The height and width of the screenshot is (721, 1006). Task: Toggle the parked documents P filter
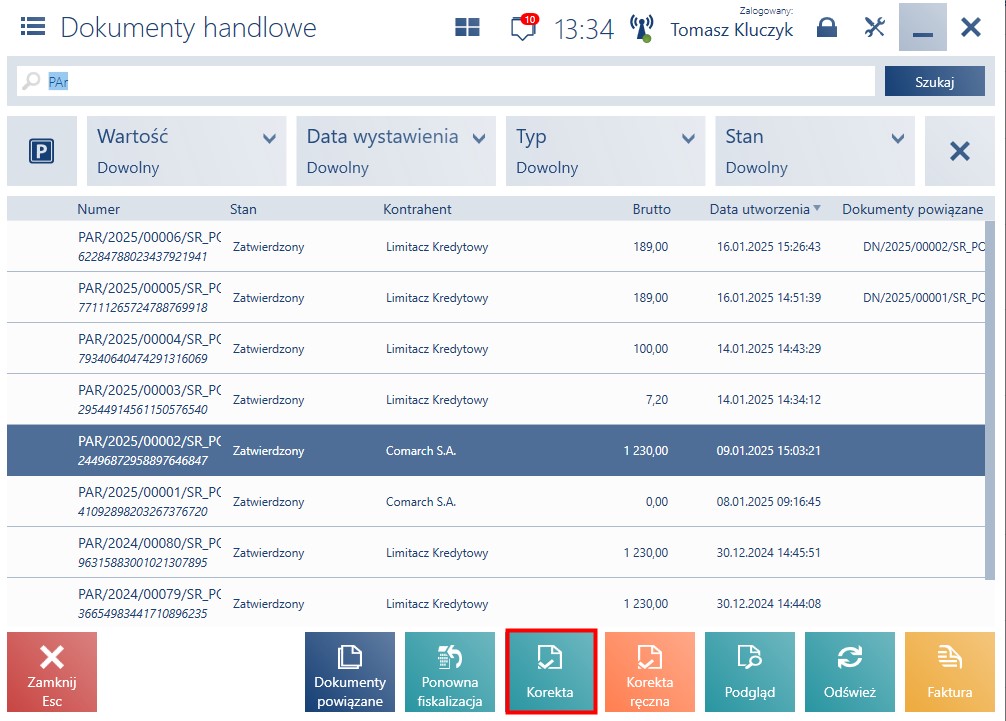[42, 151]
